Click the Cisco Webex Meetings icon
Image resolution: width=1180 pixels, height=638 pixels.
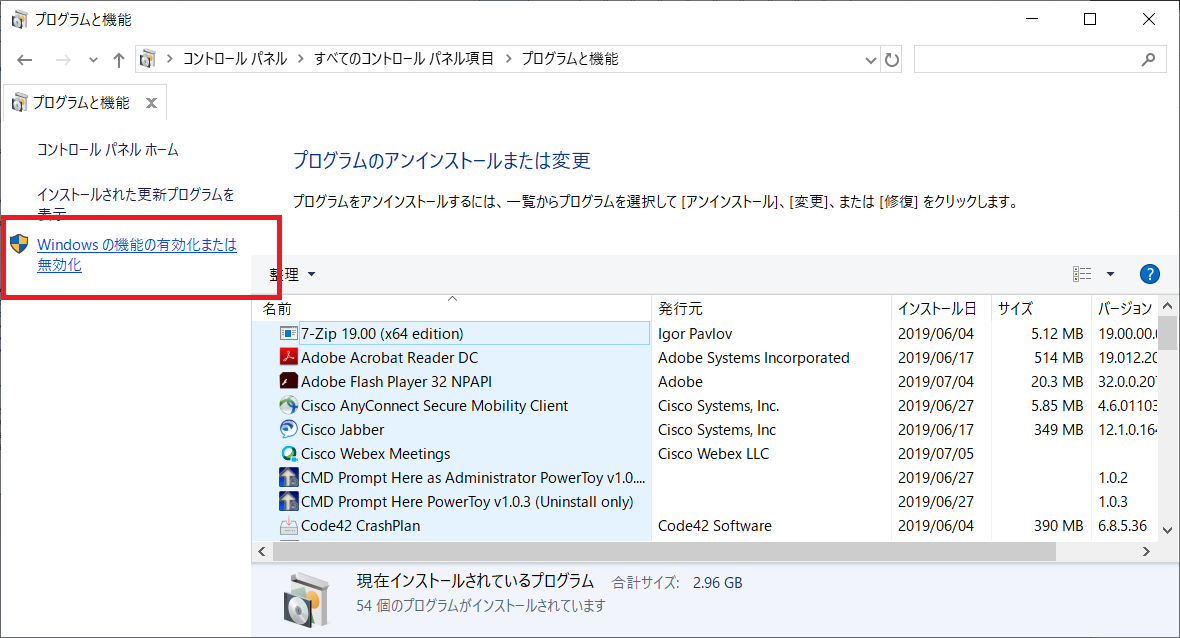(x=288, y=454)
